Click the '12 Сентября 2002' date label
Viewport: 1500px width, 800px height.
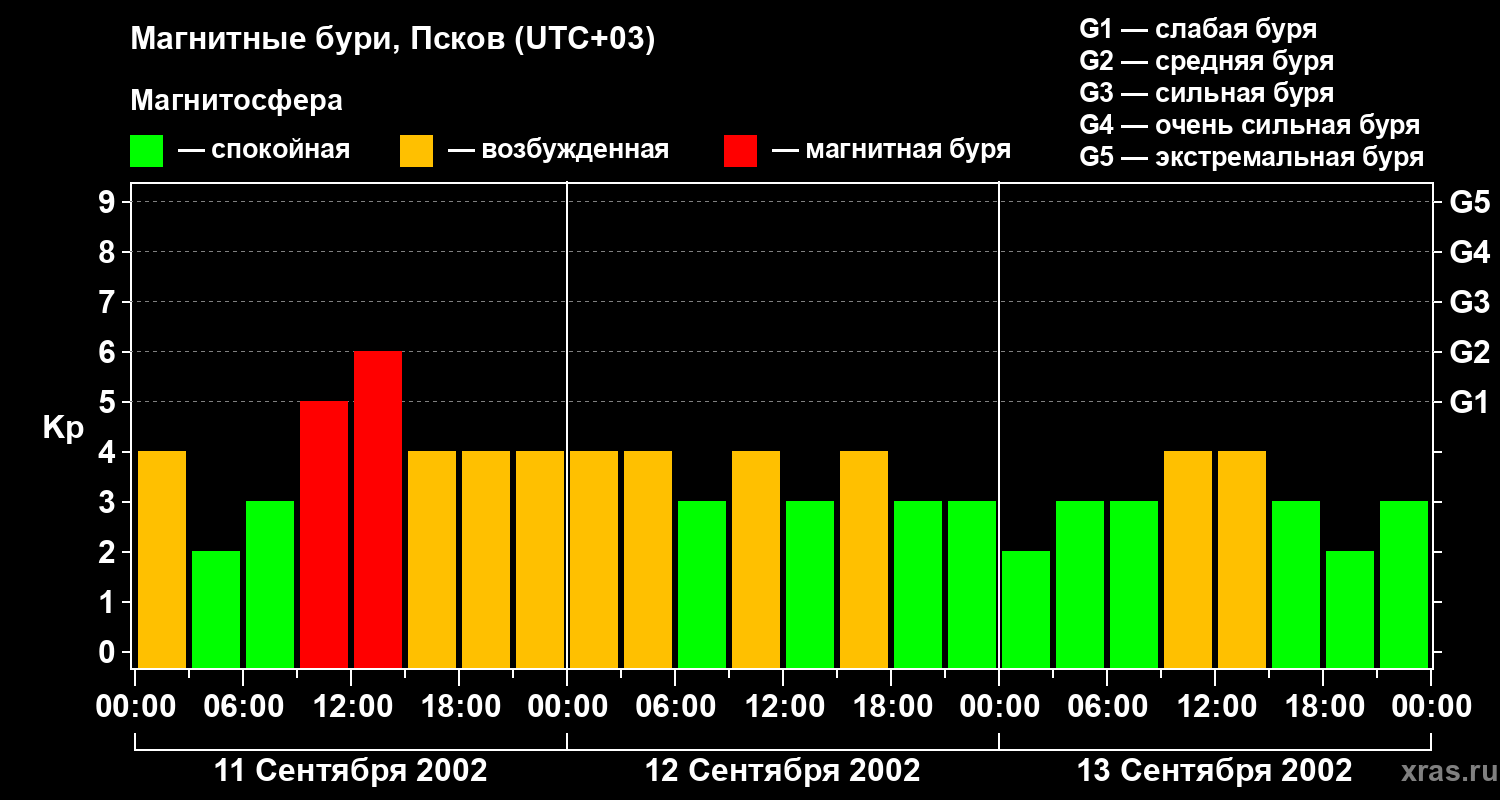(x=783, y=771)
